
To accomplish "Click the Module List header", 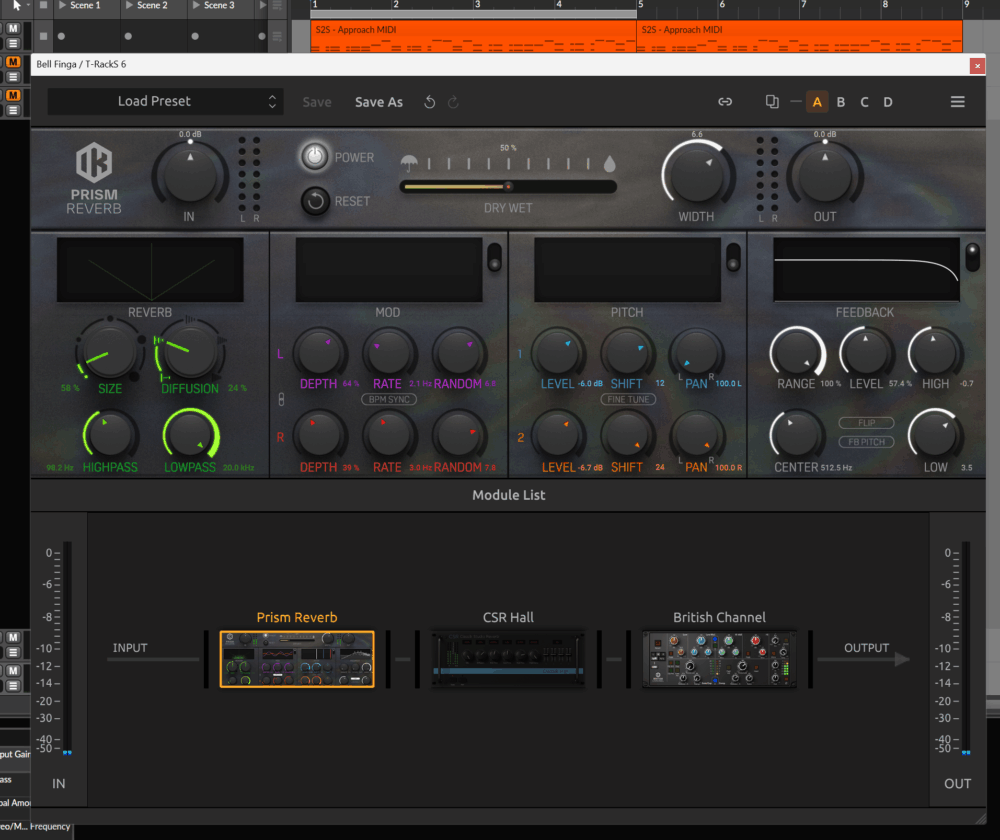I will (508, 495).
